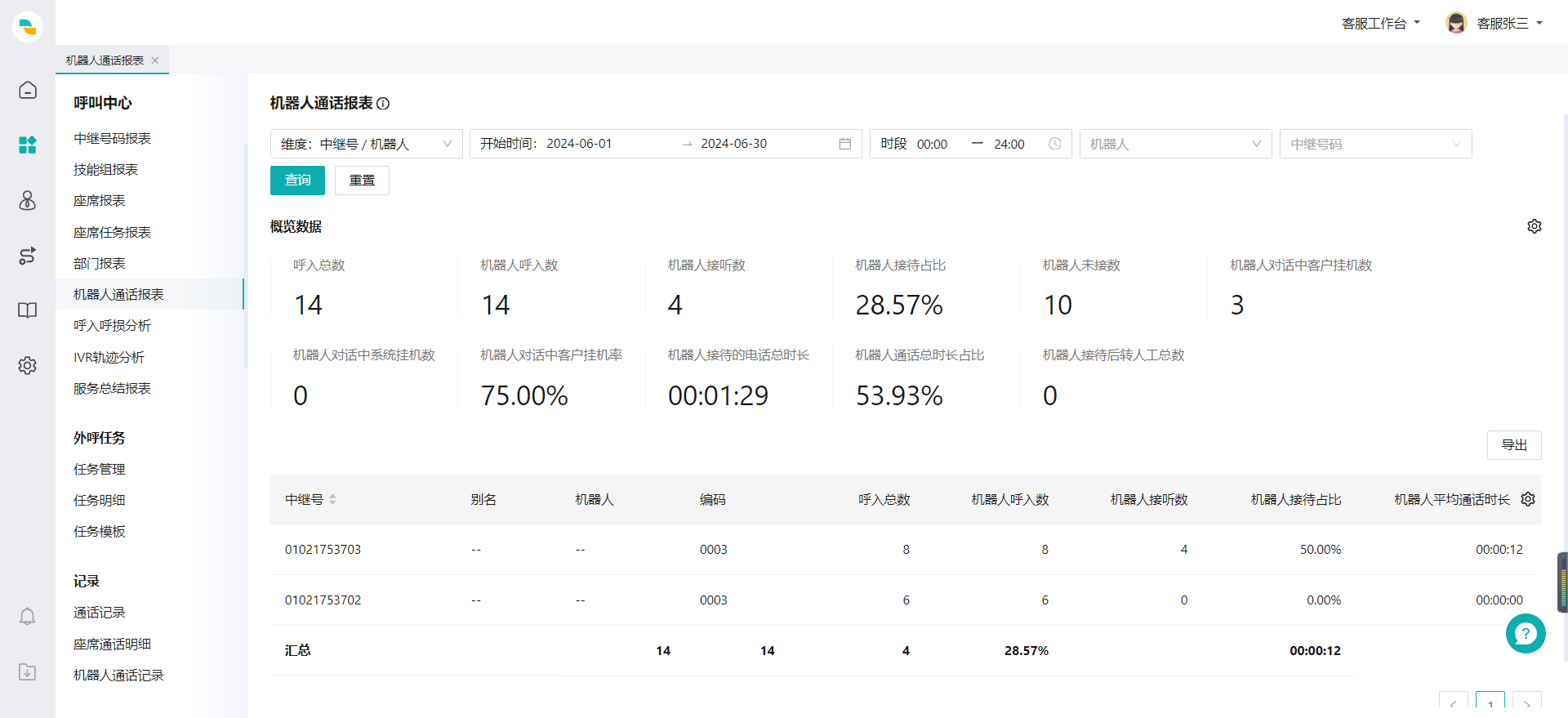Click the 50.00% cell in first row
This screenshot has height=718, width=1568.
pos(1321,550)
